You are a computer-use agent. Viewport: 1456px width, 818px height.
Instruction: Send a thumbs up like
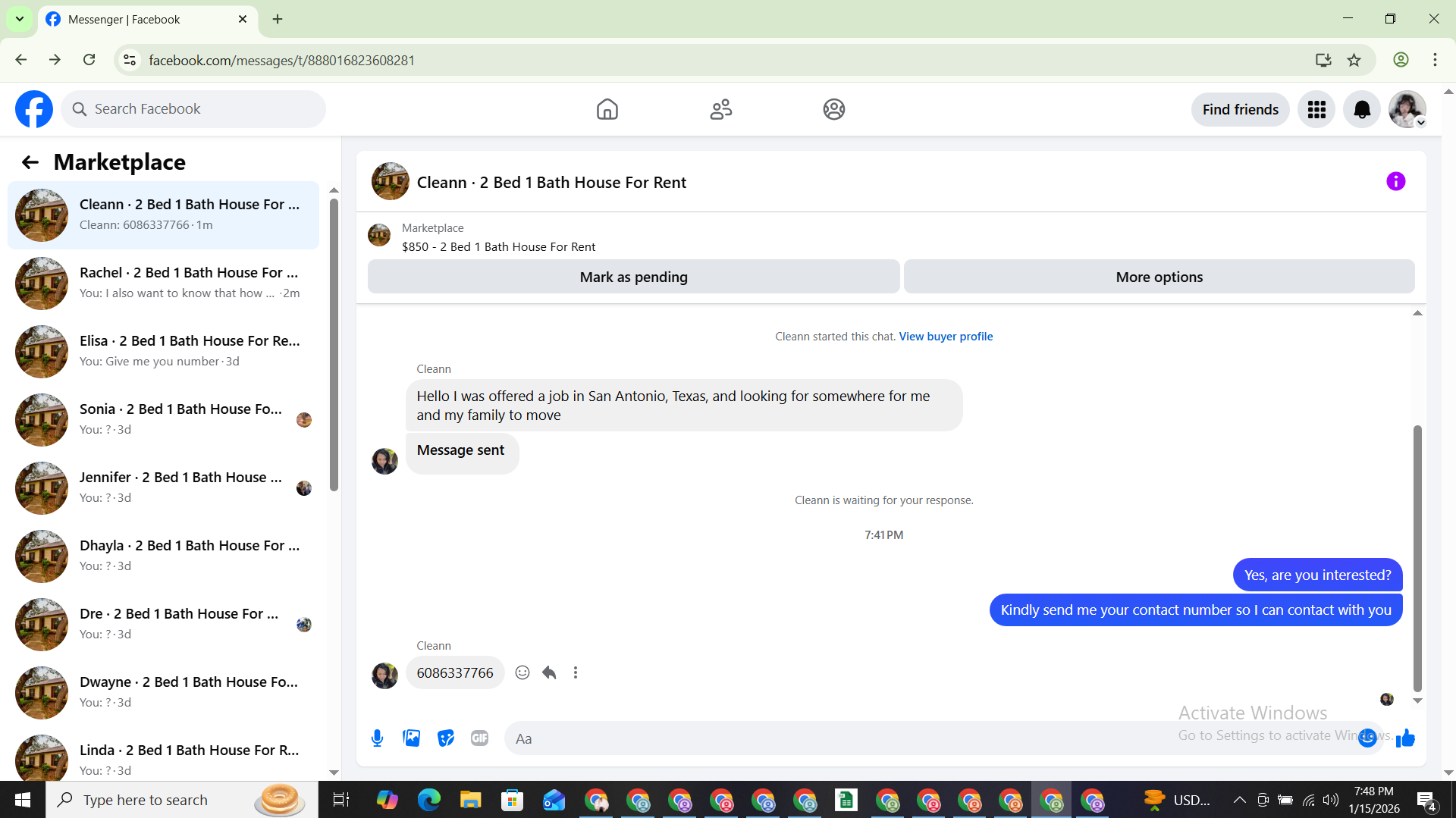coord(1405,738)
